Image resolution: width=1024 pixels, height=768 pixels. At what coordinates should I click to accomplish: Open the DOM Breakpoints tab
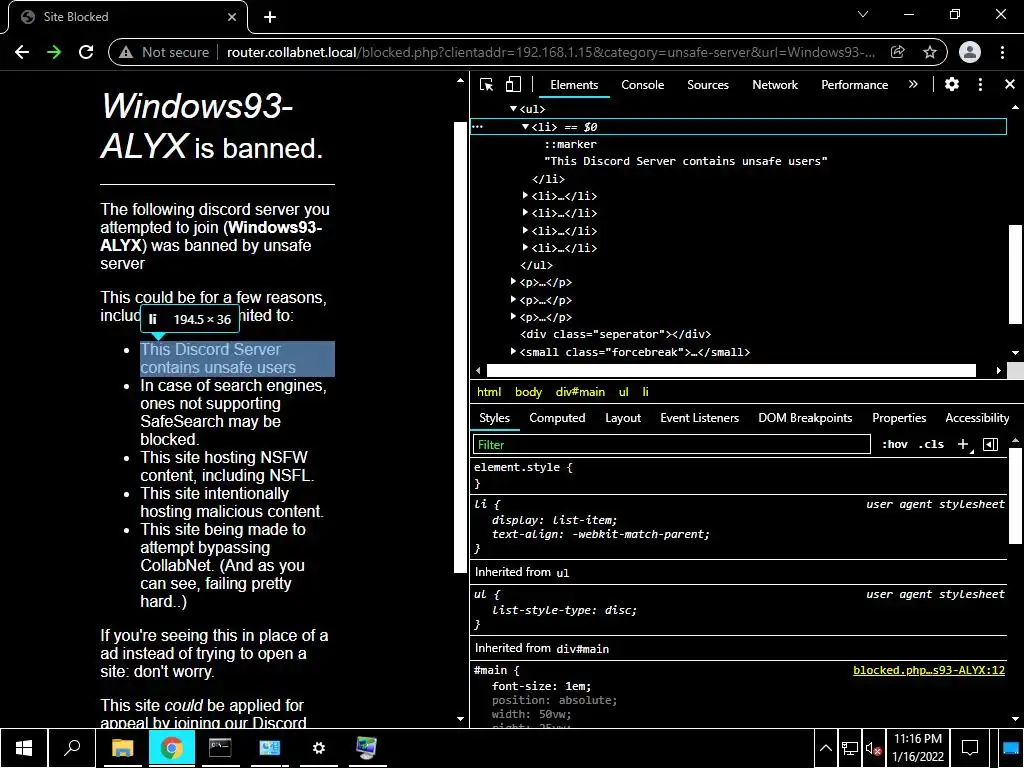805,418
